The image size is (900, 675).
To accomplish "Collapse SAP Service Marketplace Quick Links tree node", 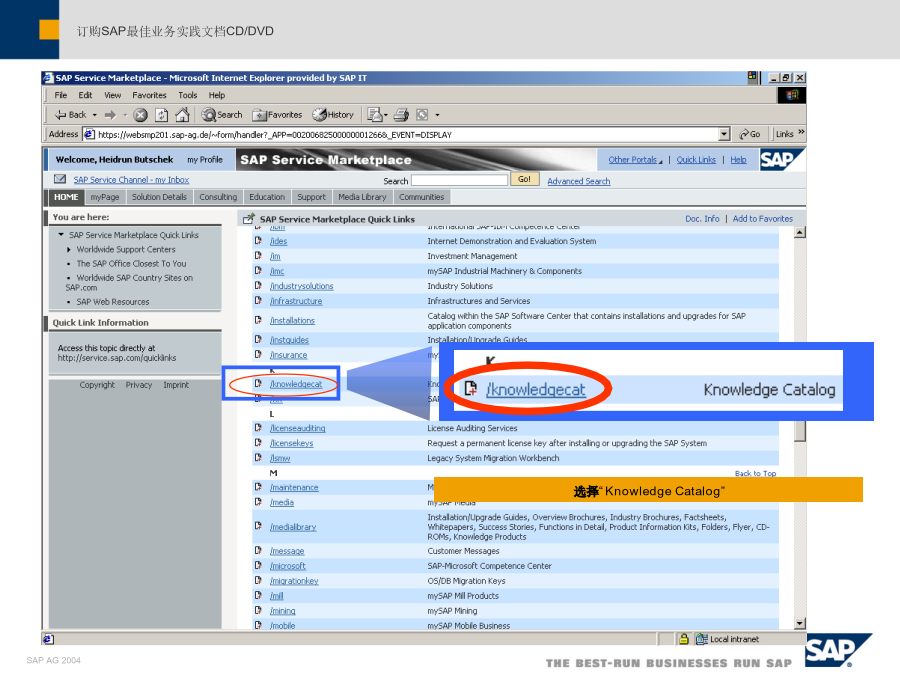I will 61,234.
